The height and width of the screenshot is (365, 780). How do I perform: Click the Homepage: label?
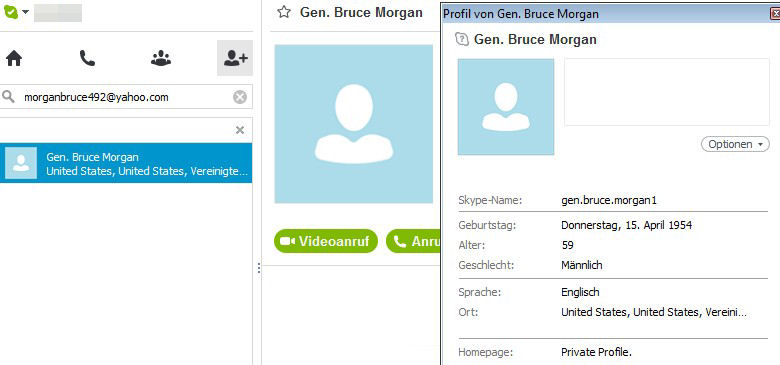click(x=486, y=353)
